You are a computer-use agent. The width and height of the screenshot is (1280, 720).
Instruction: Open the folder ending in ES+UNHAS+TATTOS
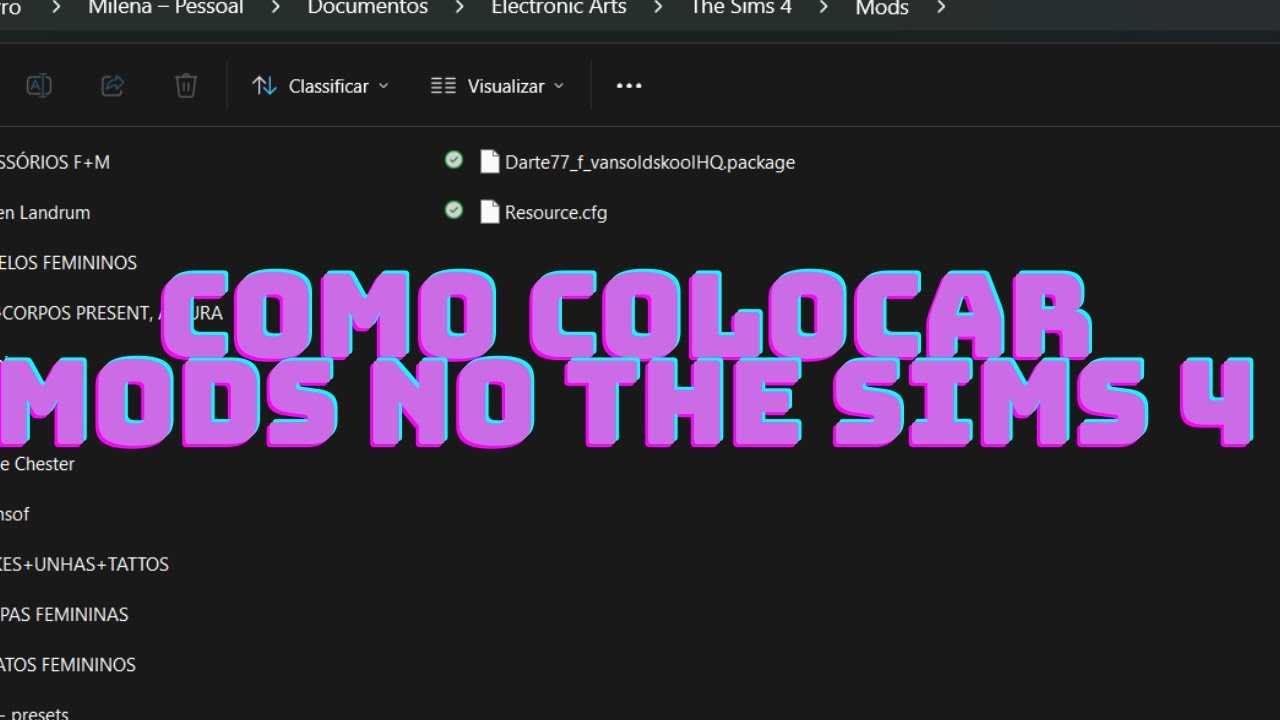tap(84, 564)
